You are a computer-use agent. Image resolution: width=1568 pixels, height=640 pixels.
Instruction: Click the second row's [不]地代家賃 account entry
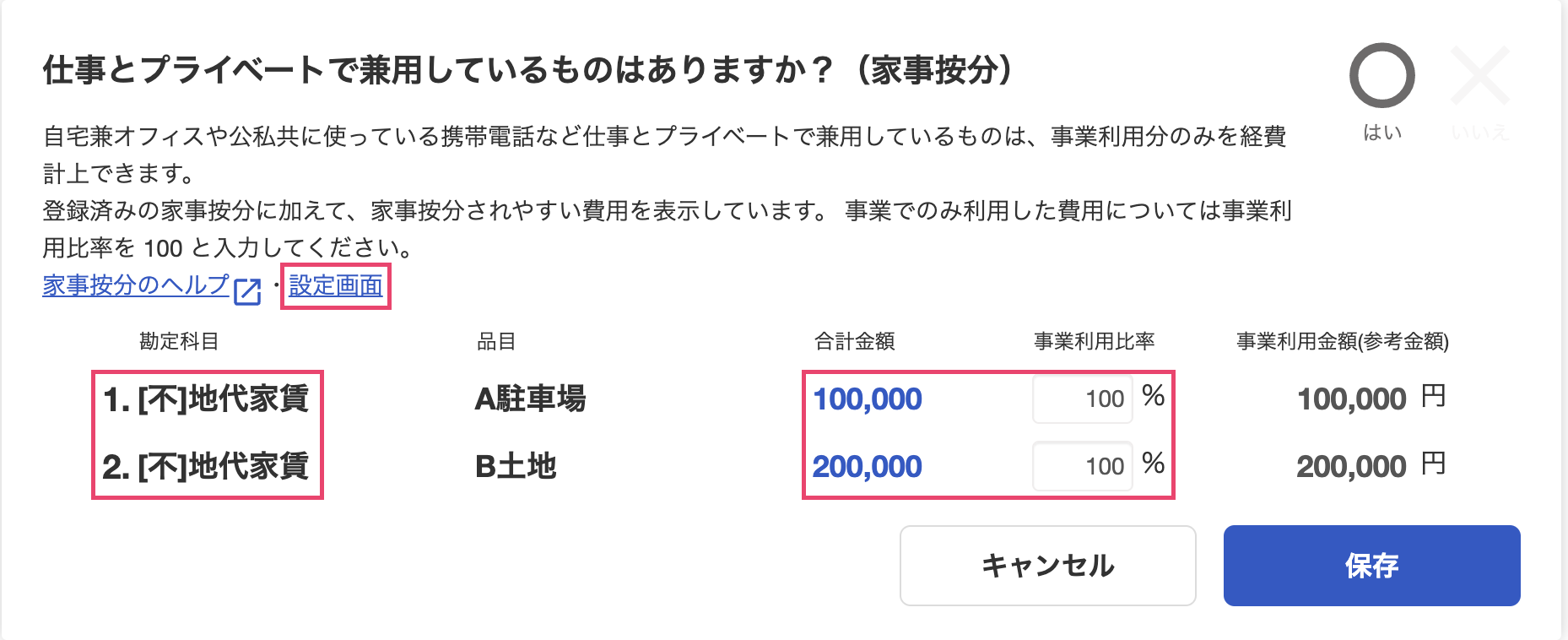pyautogui.click(x=207, y=466)
